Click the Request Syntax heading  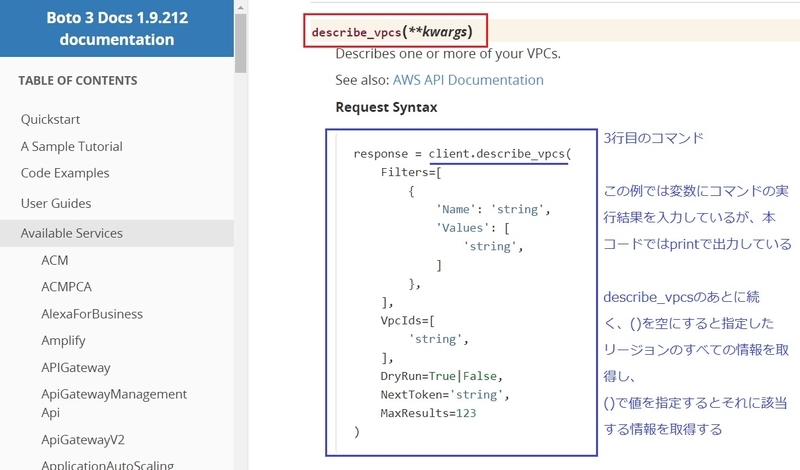386,107
